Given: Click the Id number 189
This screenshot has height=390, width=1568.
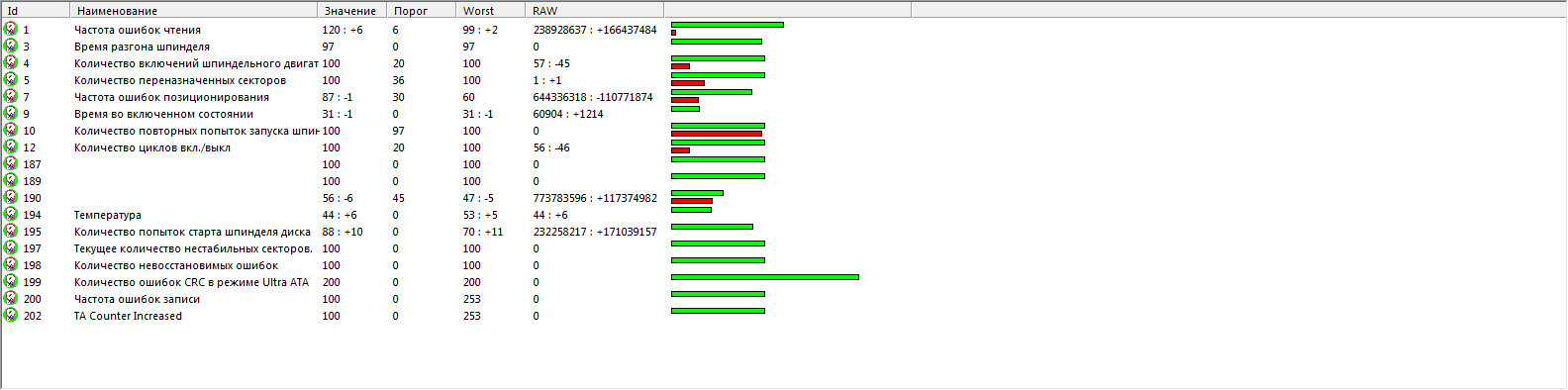Looking at the screenshot, I should [33, 181].
